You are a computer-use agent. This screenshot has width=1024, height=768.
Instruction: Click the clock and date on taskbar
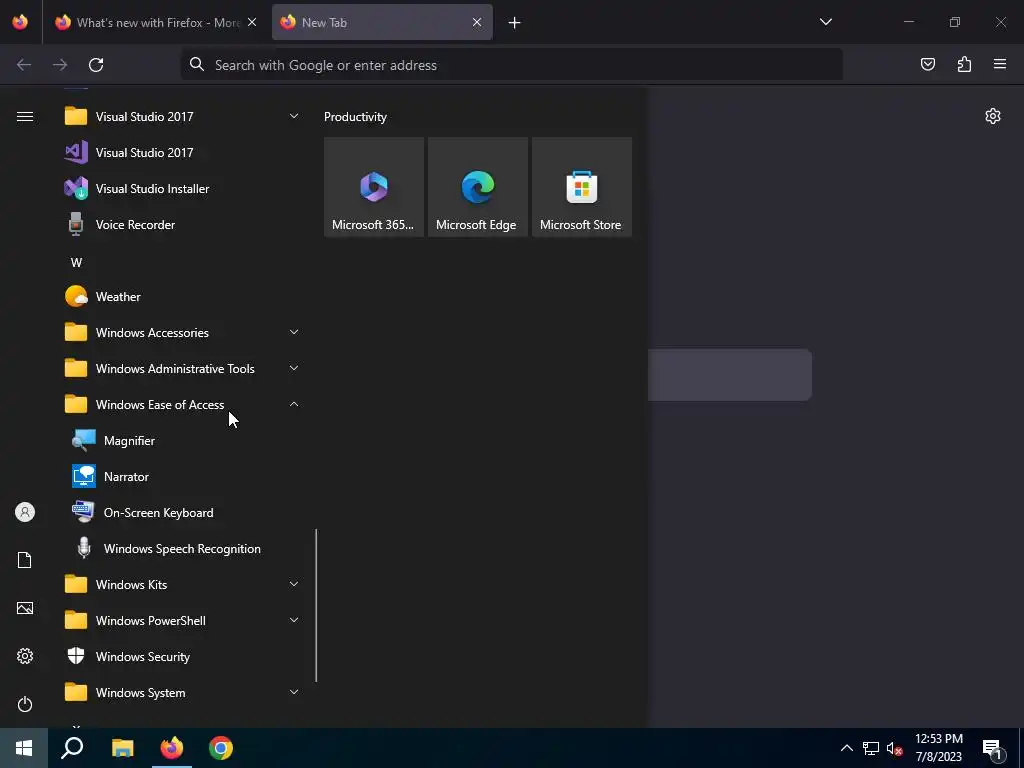coord(938,748)
